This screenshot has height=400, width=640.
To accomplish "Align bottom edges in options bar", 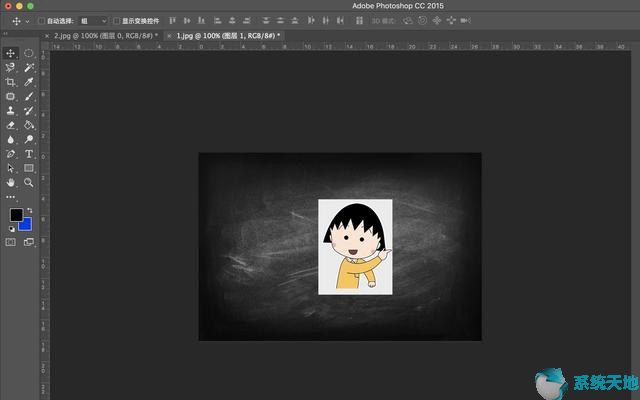I will click(201, 20).
